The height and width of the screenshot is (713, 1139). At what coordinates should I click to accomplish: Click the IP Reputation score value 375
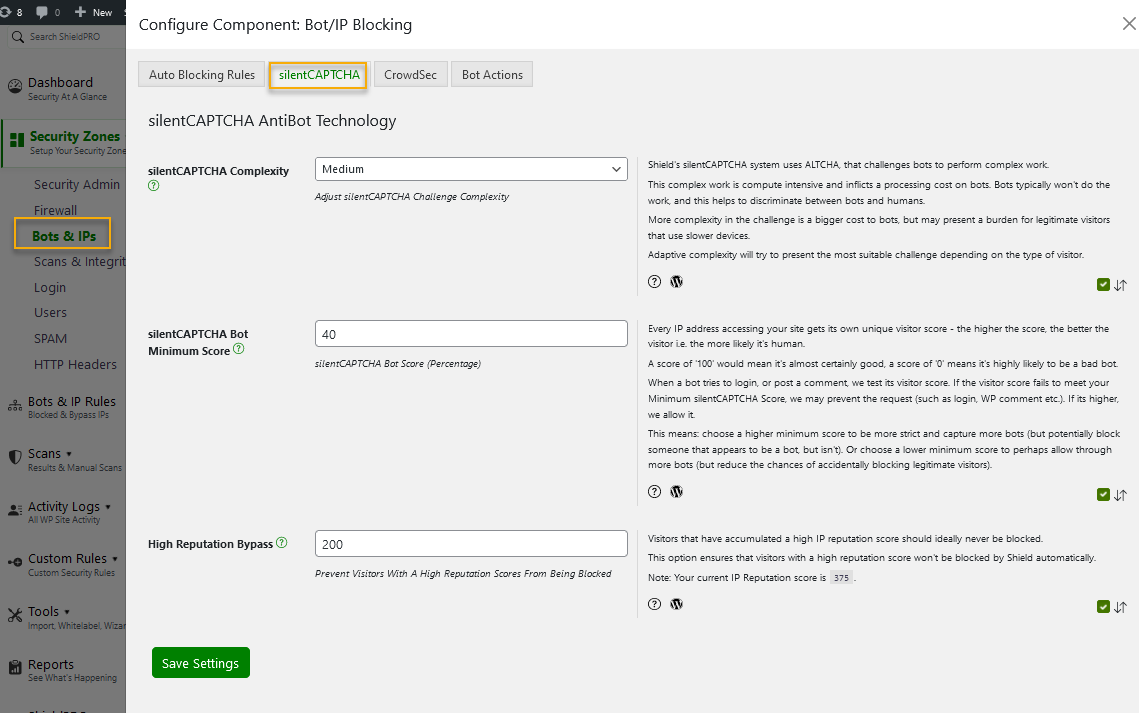[841, 578]
